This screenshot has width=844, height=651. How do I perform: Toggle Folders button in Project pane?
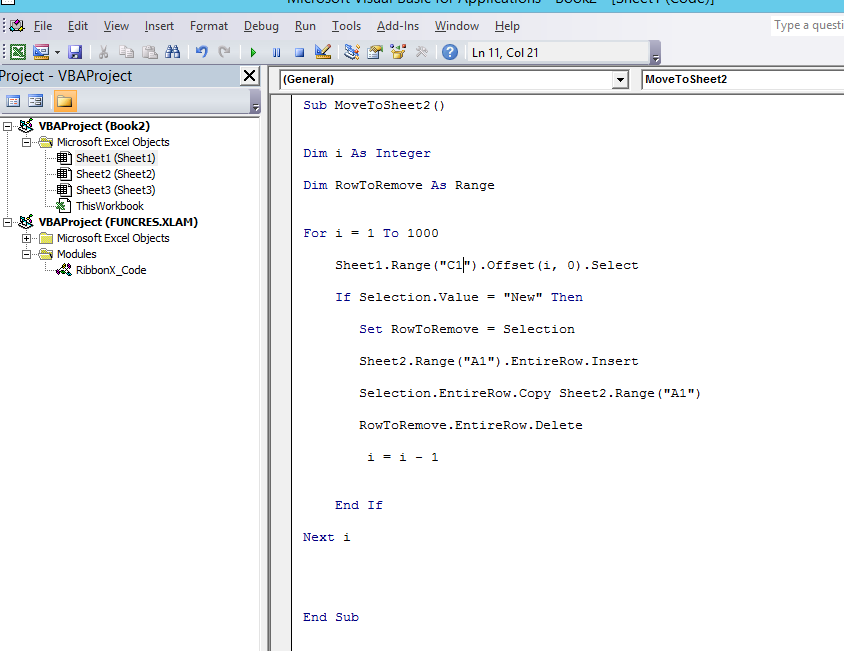pos(65,101)
